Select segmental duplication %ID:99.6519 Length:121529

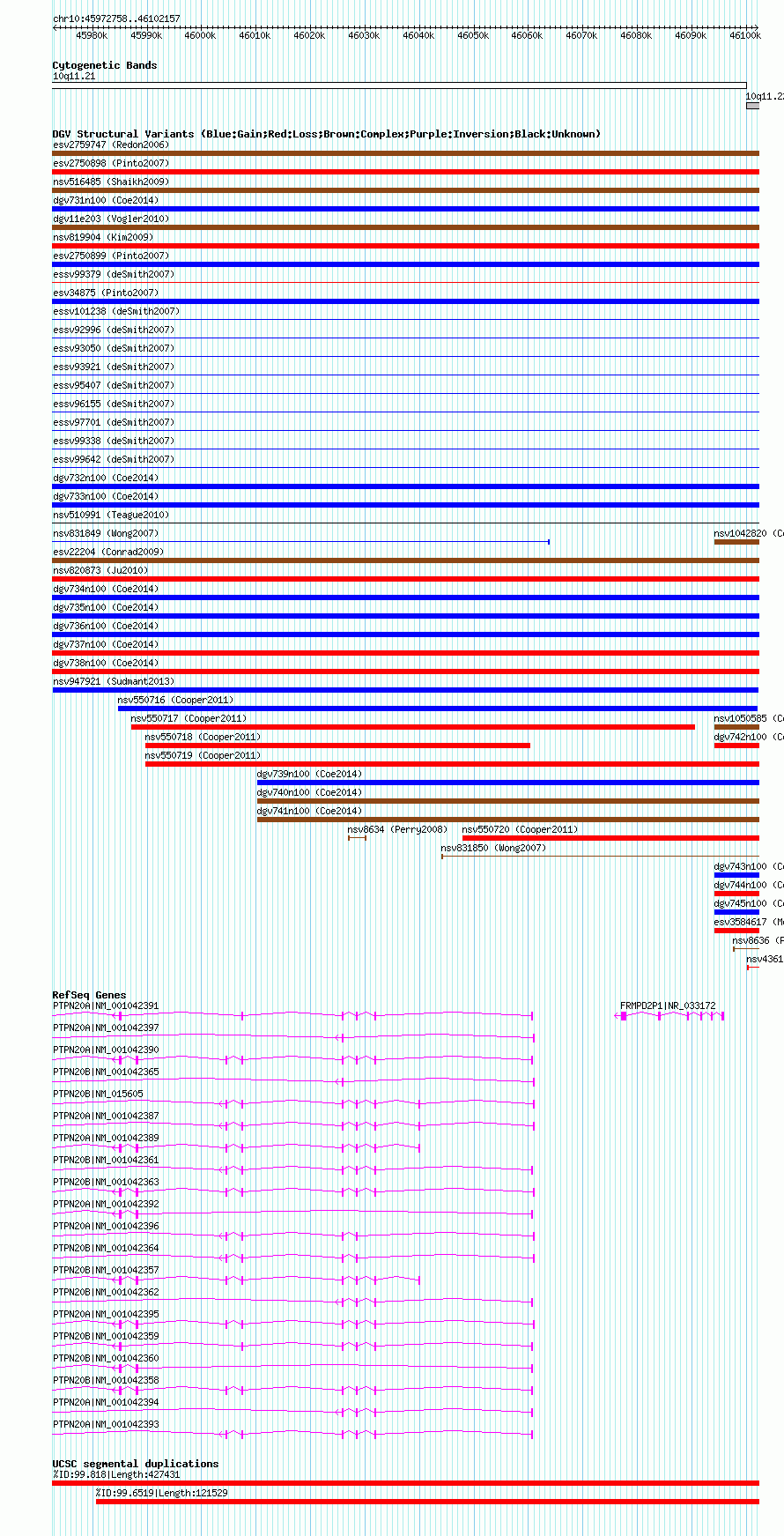(427, 1502)
